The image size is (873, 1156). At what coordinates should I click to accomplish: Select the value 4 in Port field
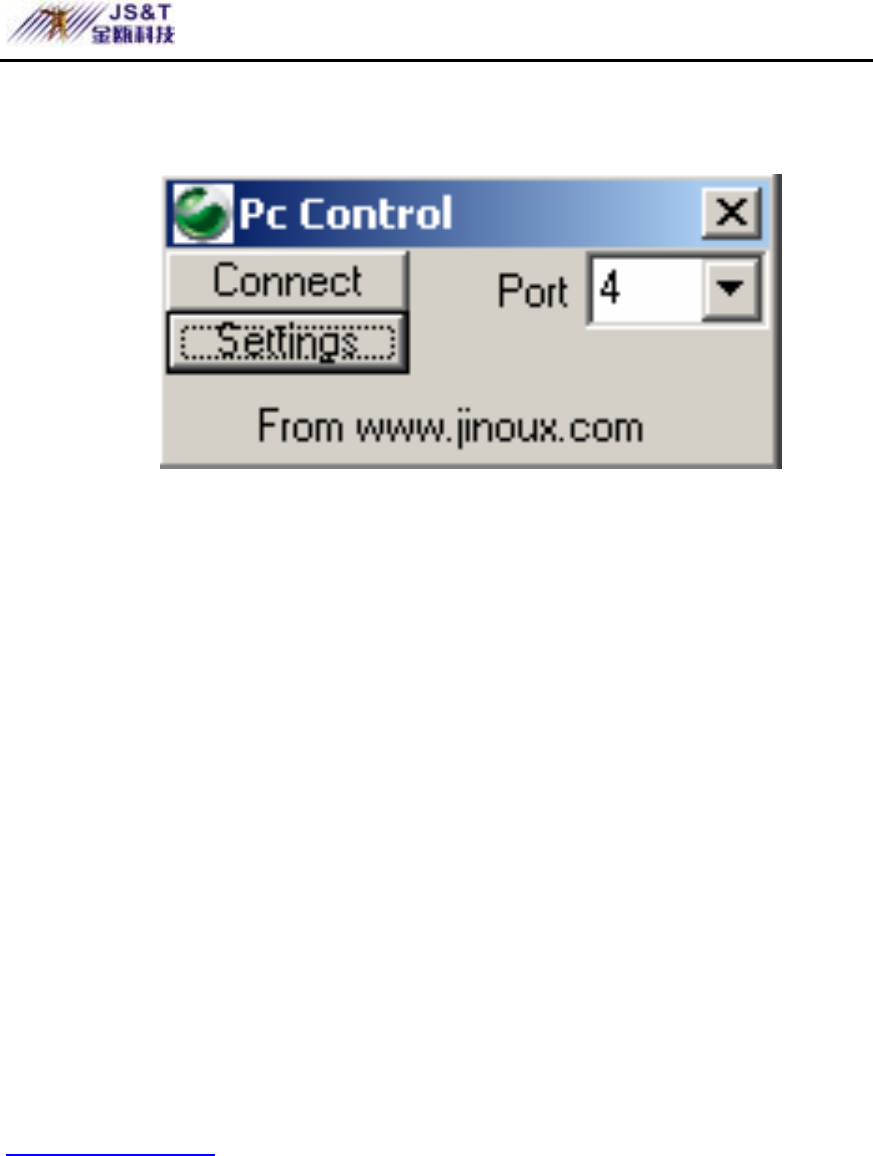click(610, 288)
